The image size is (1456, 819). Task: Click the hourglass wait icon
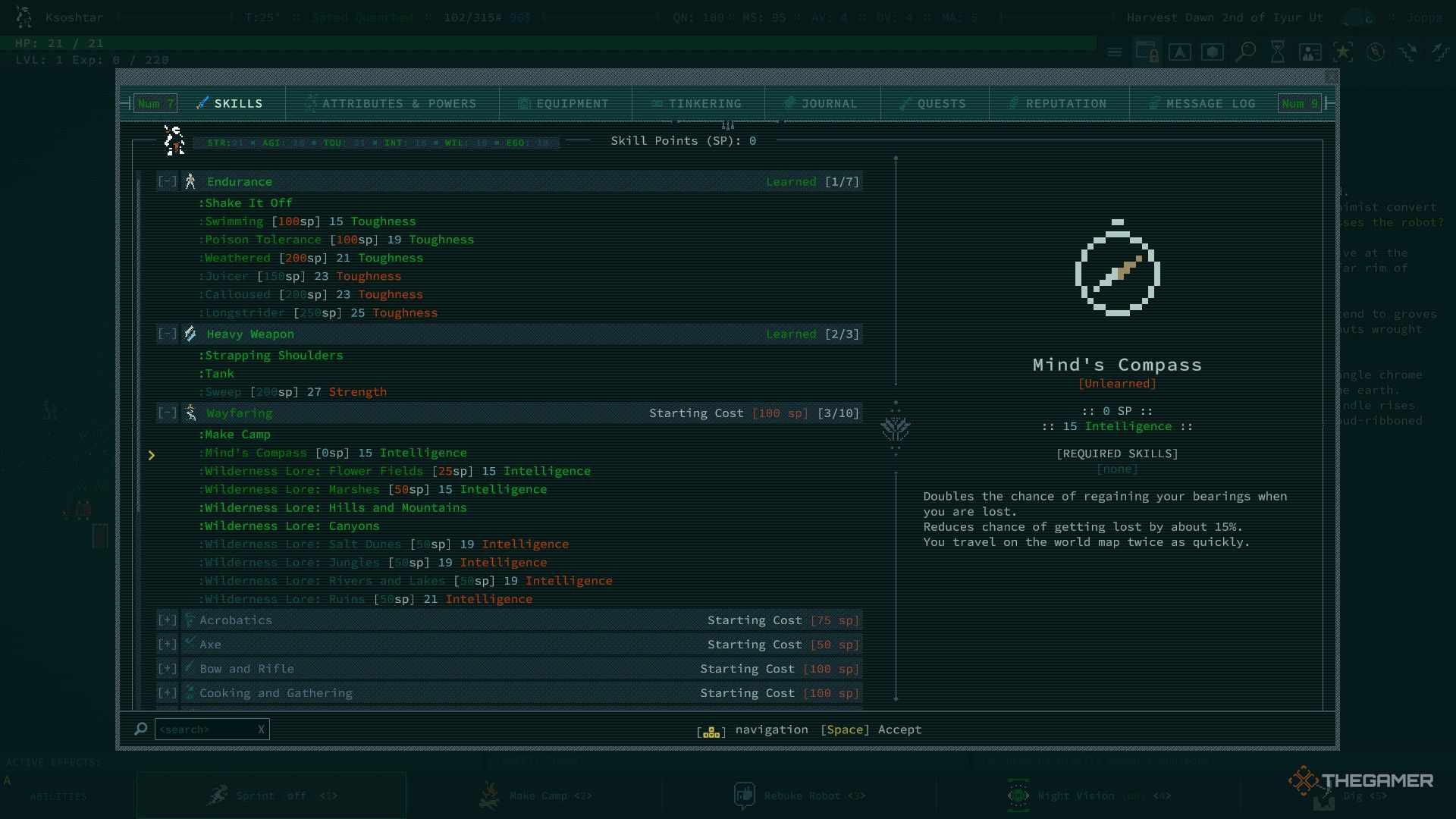[x=1278, y=52]
